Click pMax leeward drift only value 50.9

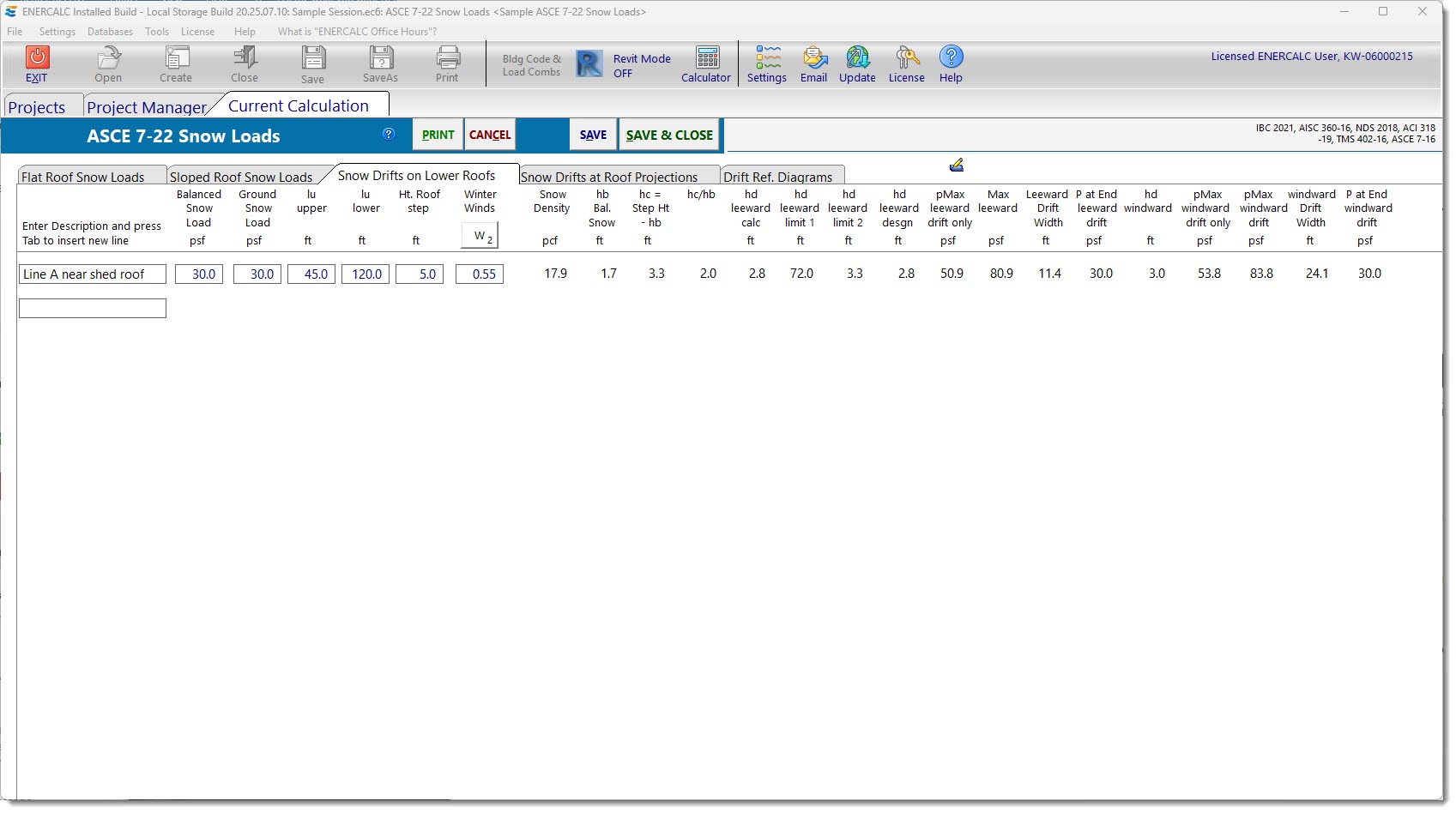pos(952,274)
